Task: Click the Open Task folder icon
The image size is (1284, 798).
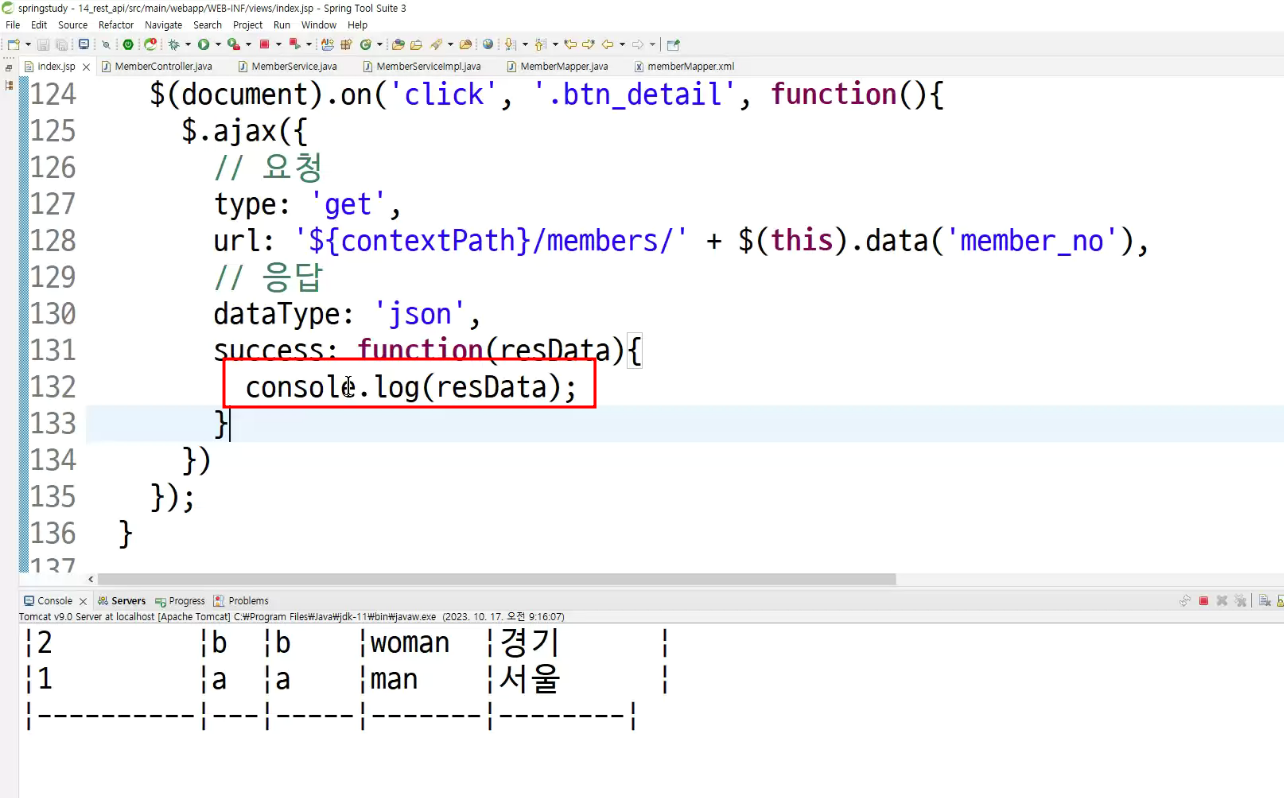Action: point(416,44)
